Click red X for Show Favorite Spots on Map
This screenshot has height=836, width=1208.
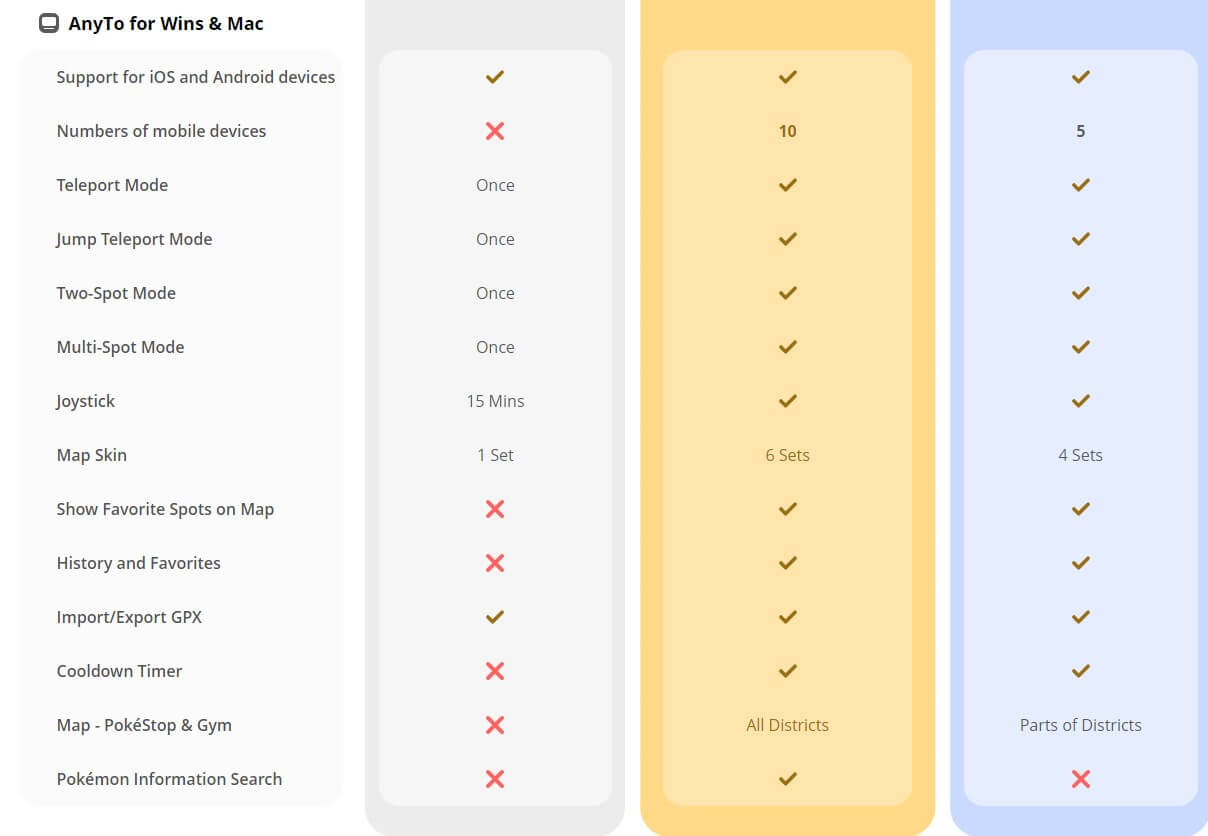coord(494,509)
